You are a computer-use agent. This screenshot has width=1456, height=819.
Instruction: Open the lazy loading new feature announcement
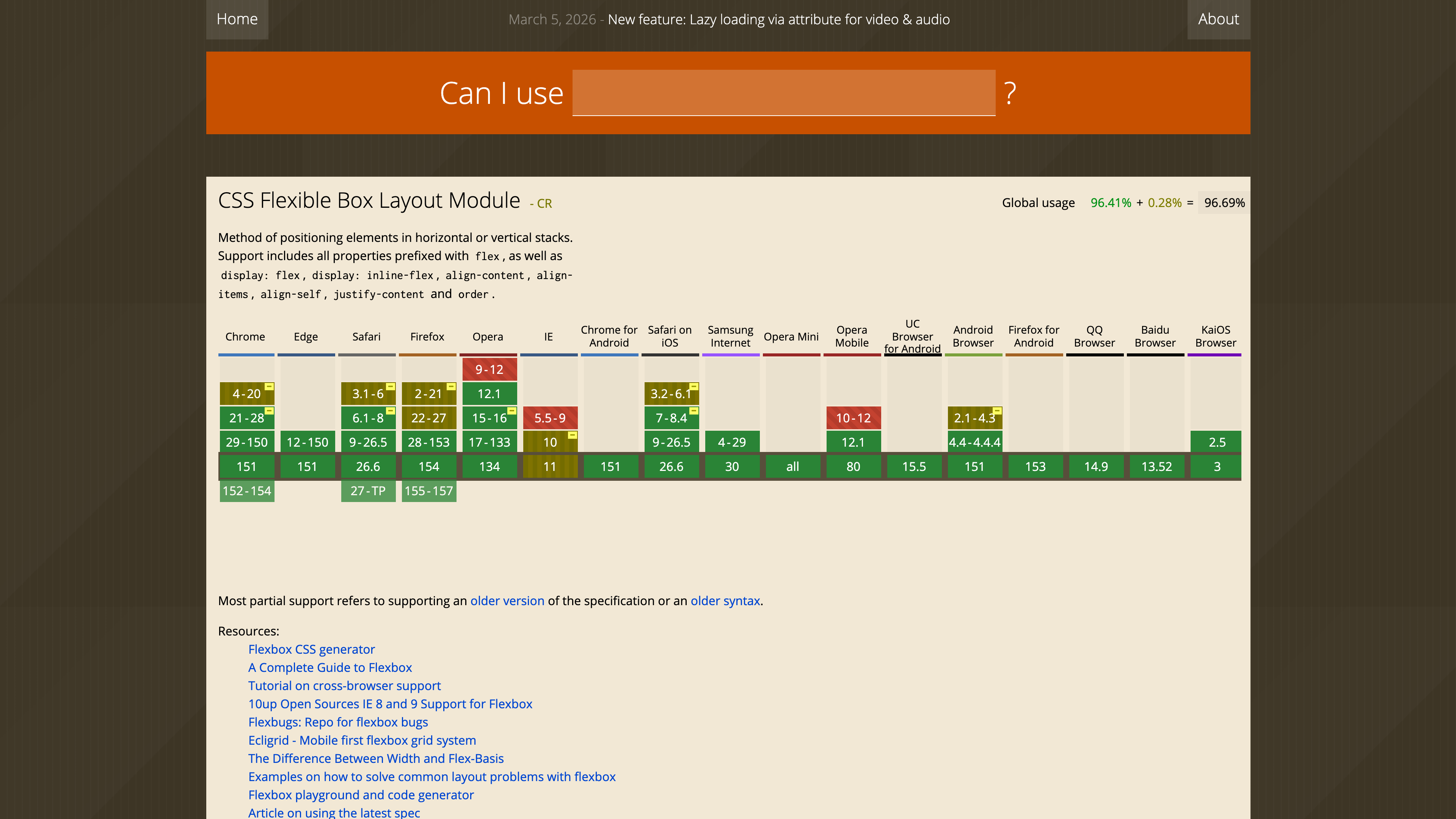(778, 19)
